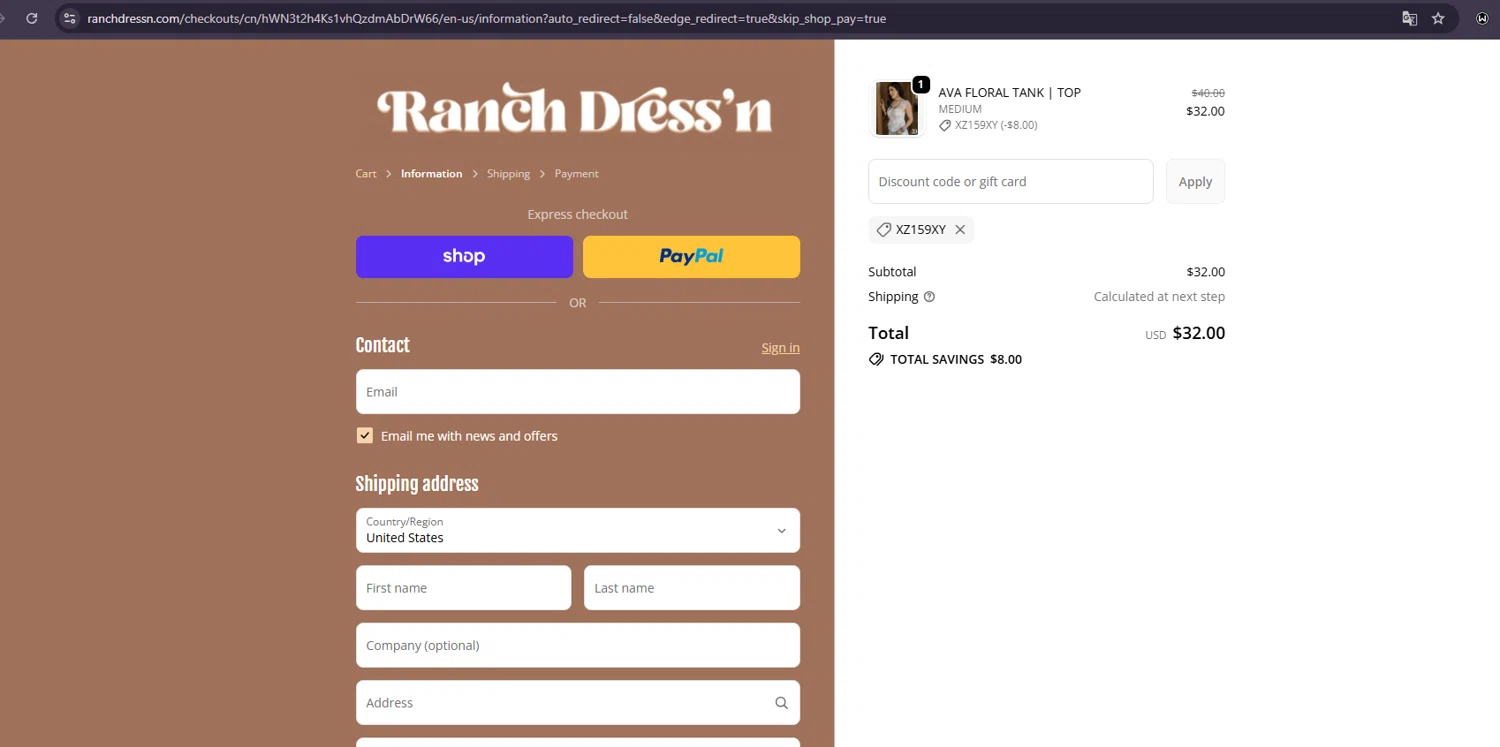Apply the discount code button
Image resolution: width=1500 pixels, height=747 pixels.
1195,182
